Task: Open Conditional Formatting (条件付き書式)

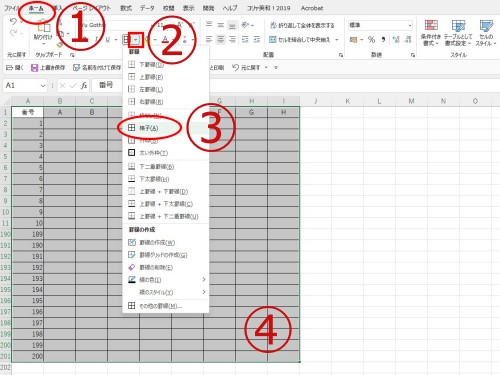Action: [431, 33]
